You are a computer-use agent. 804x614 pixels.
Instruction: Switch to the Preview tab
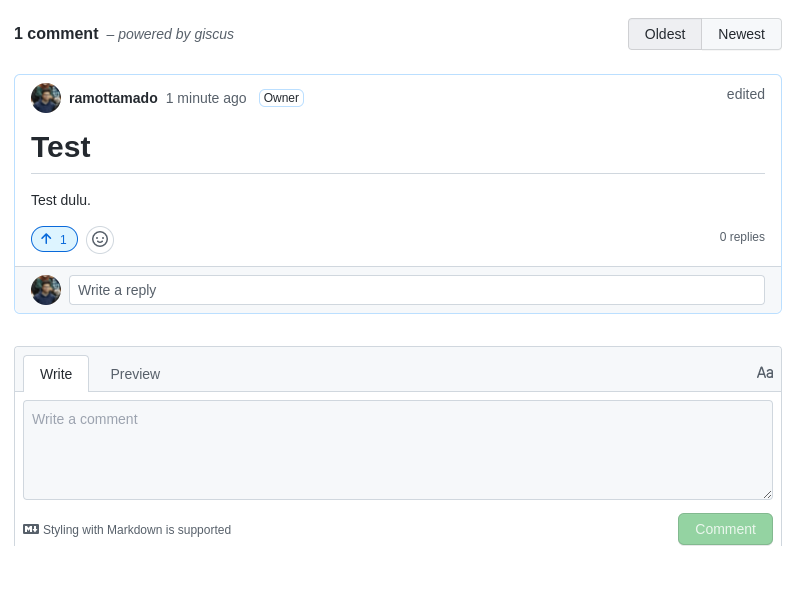(135, 373)
